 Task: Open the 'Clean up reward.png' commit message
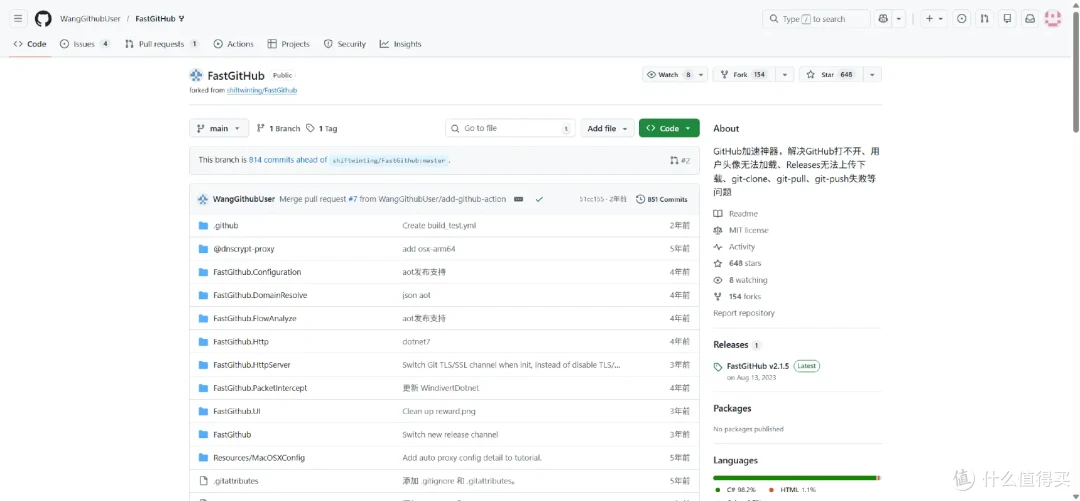click(x=439, y=411)
